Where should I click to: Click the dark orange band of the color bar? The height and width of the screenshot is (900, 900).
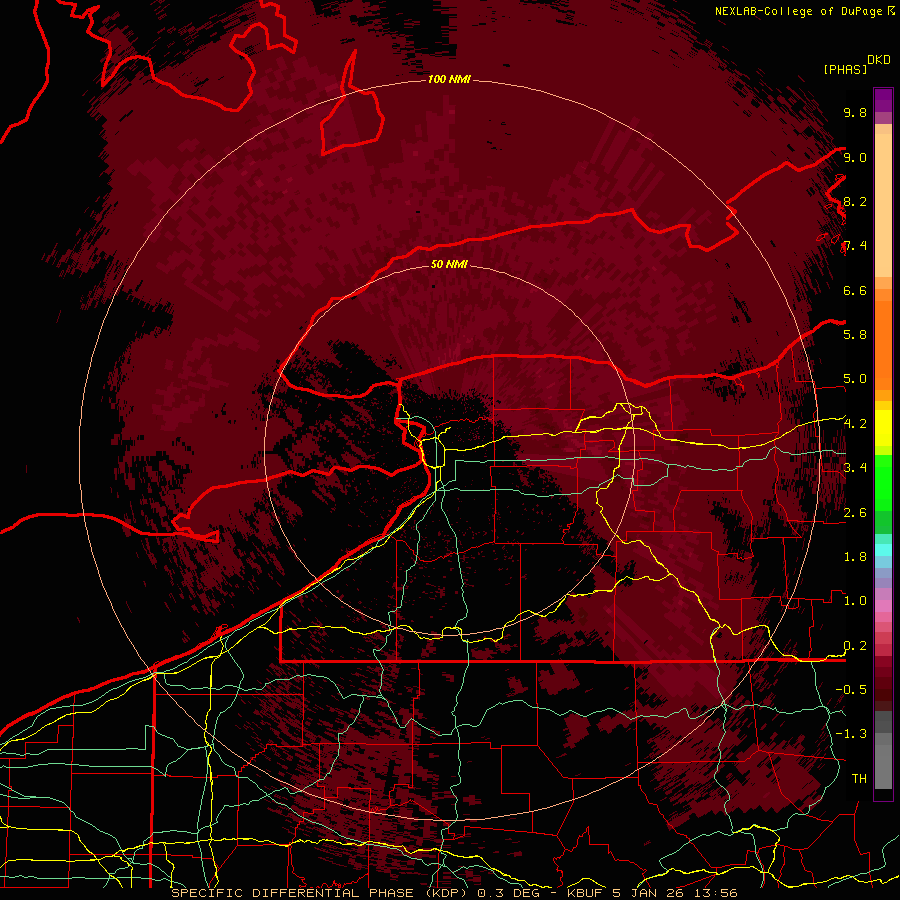tap(883, 344)
